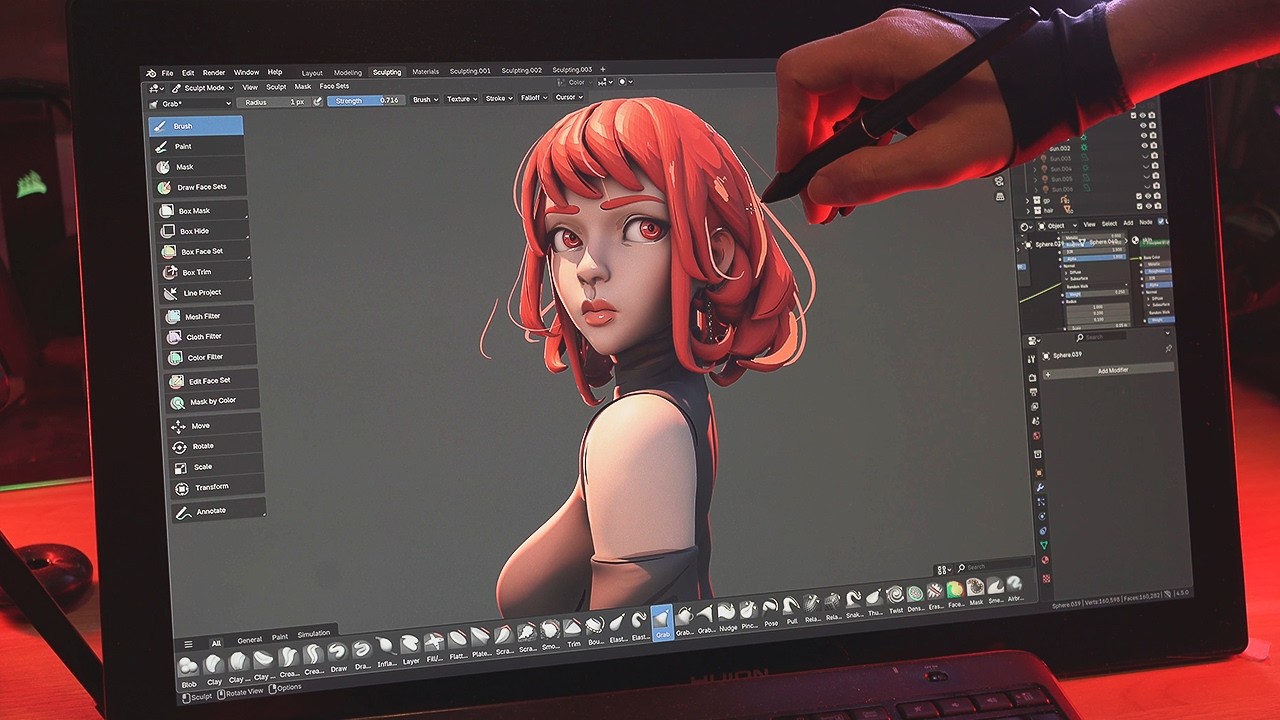Screen dimensions: 1280x720
Task: Select the highlighted Grab brush in shelf
Action: (x=662, y=622)
